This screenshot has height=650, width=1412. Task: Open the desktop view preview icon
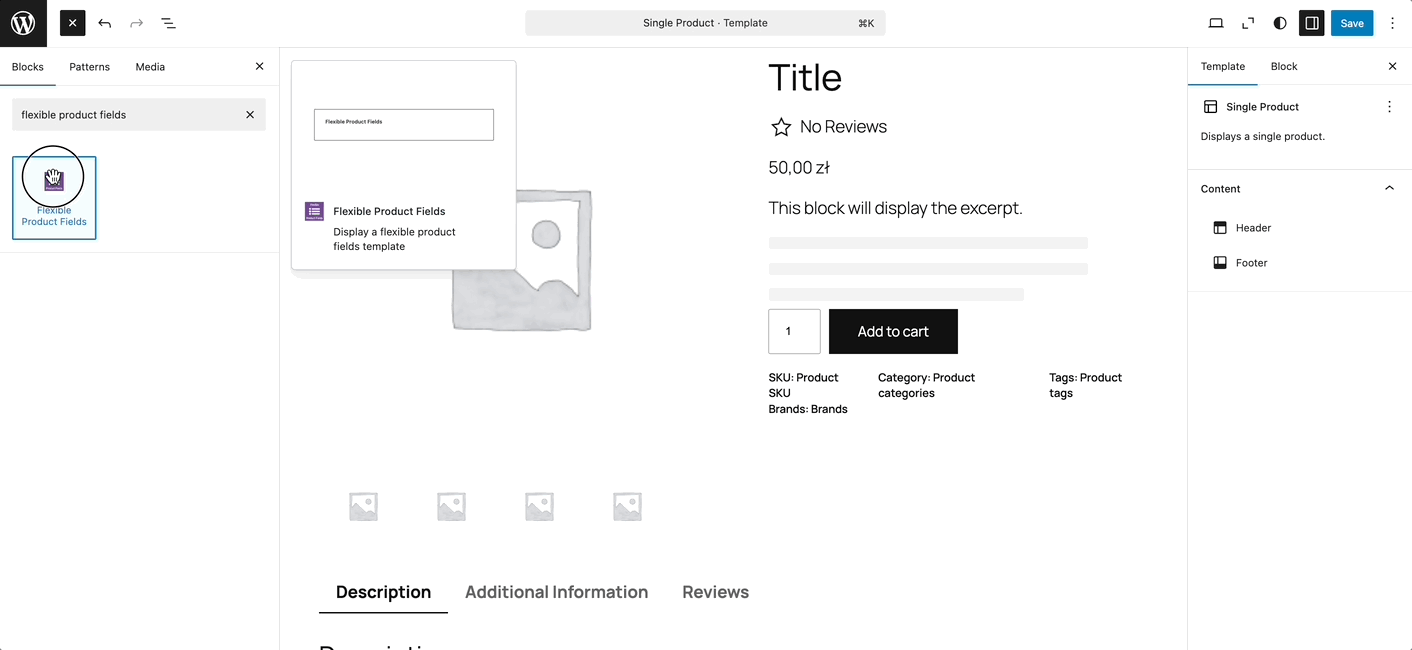coord(1216,23)
